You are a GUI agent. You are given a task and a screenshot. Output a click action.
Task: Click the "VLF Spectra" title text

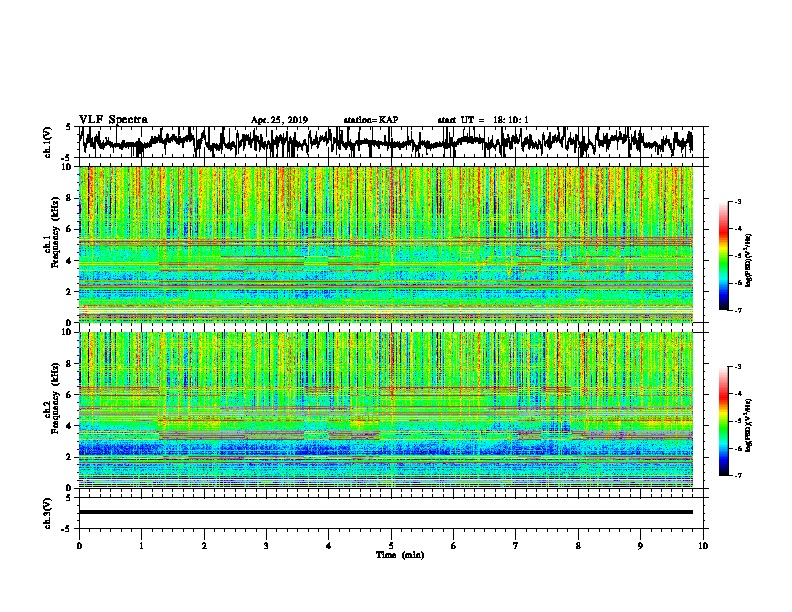pos(113,120)
